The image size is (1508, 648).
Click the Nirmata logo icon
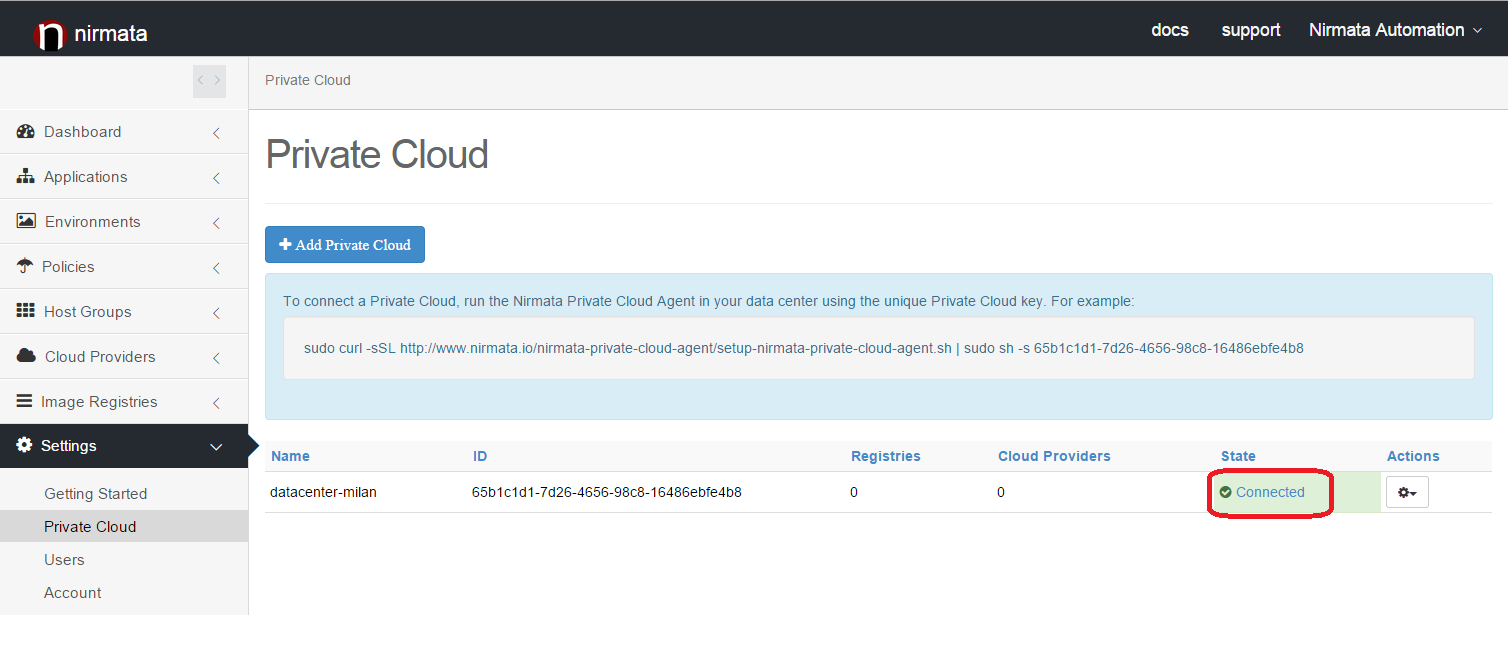click(49, 35)
